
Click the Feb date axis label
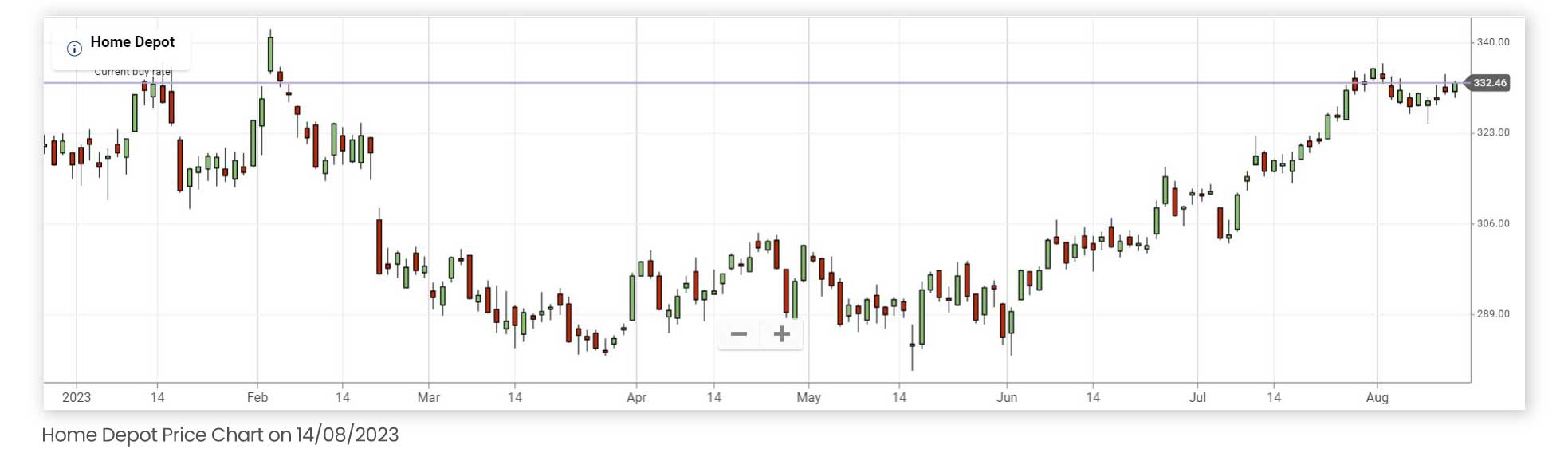point(257,397)
